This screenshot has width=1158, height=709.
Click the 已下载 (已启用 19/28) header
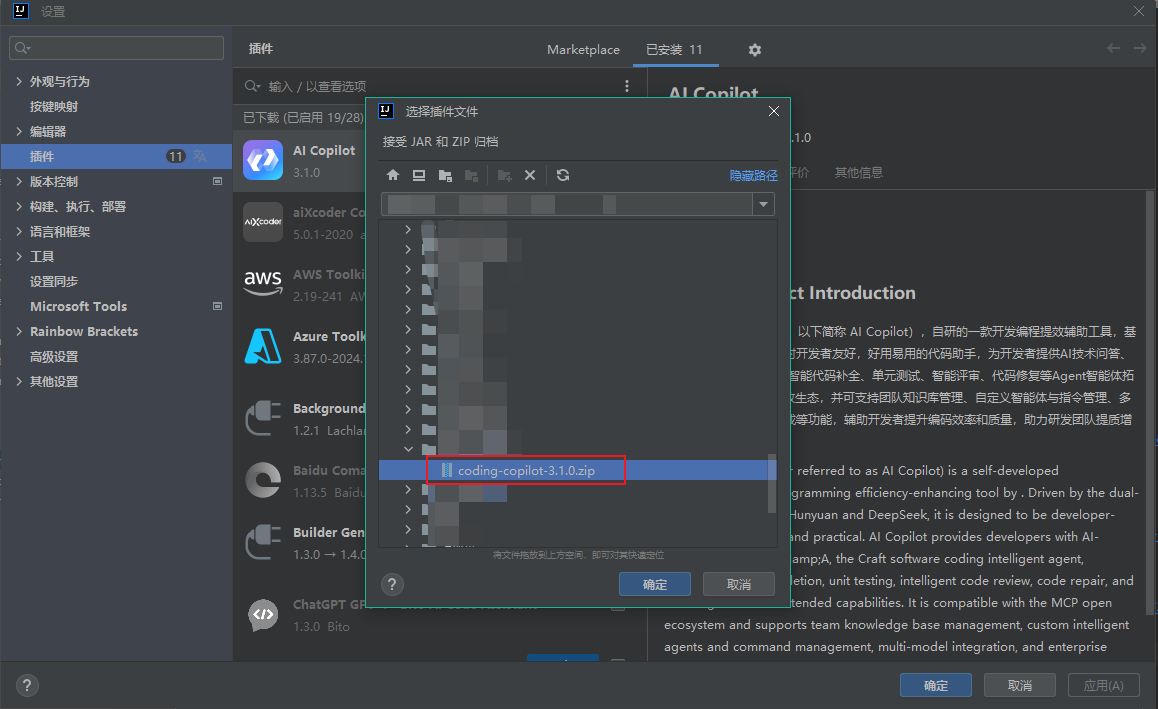[304, 117]
